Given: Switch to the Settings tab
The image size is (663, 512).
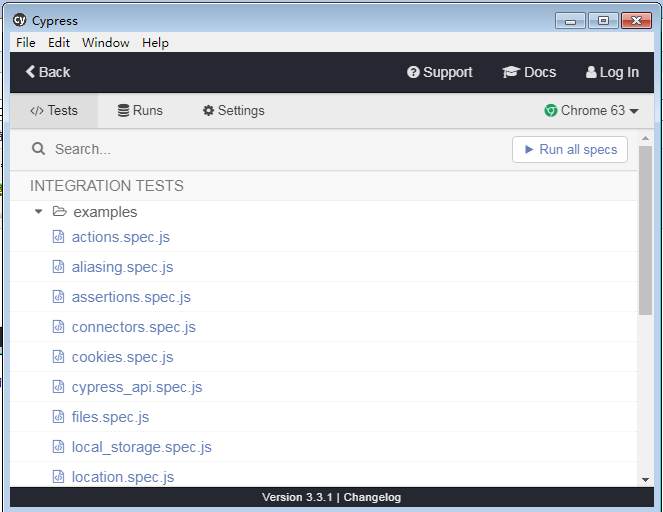Looking at the screenshot, I should tap(233, 111).
